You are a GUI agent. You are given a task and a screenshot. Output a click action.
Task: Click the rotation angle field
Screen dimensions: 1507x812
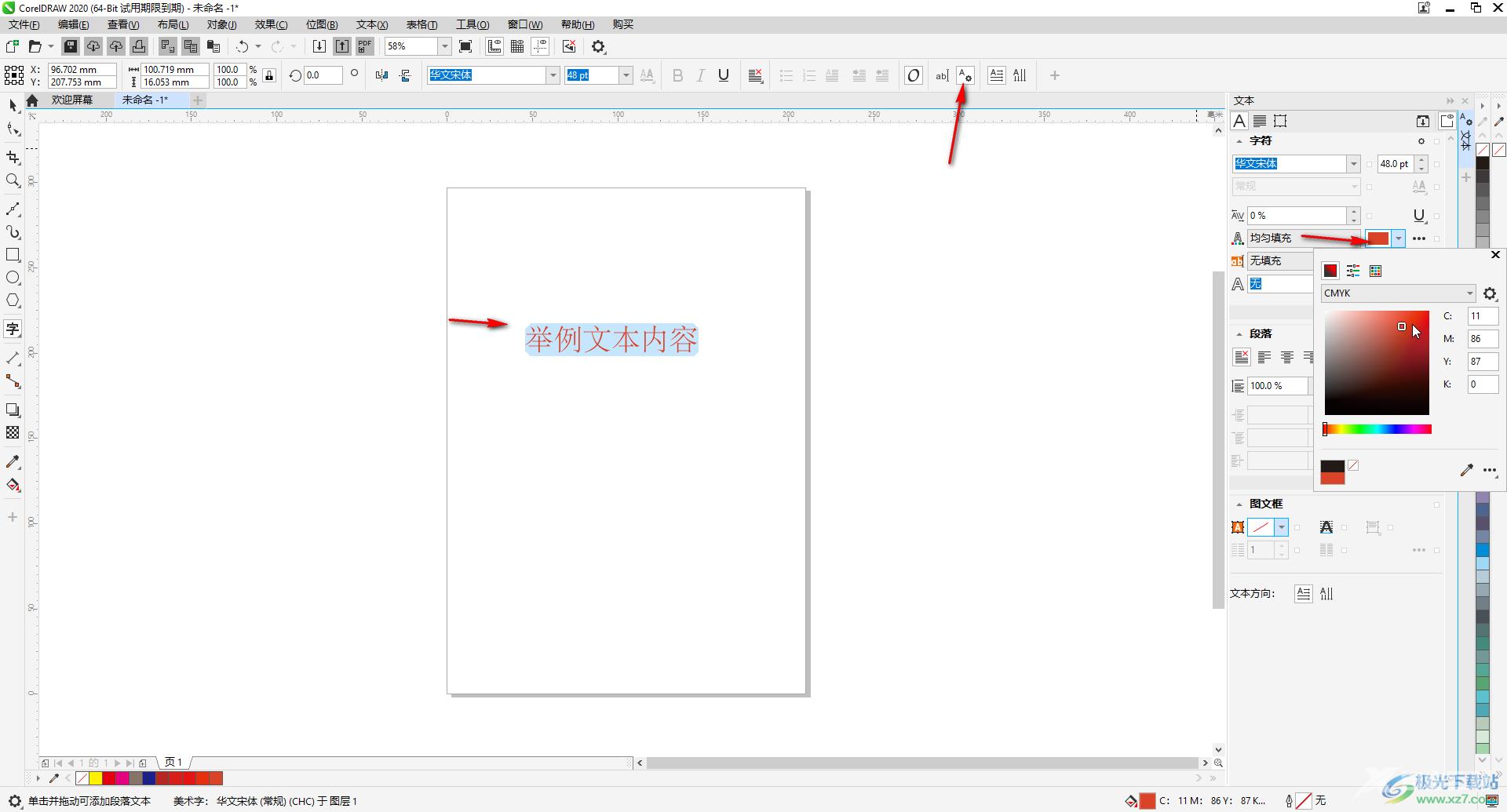pos(323,75)
